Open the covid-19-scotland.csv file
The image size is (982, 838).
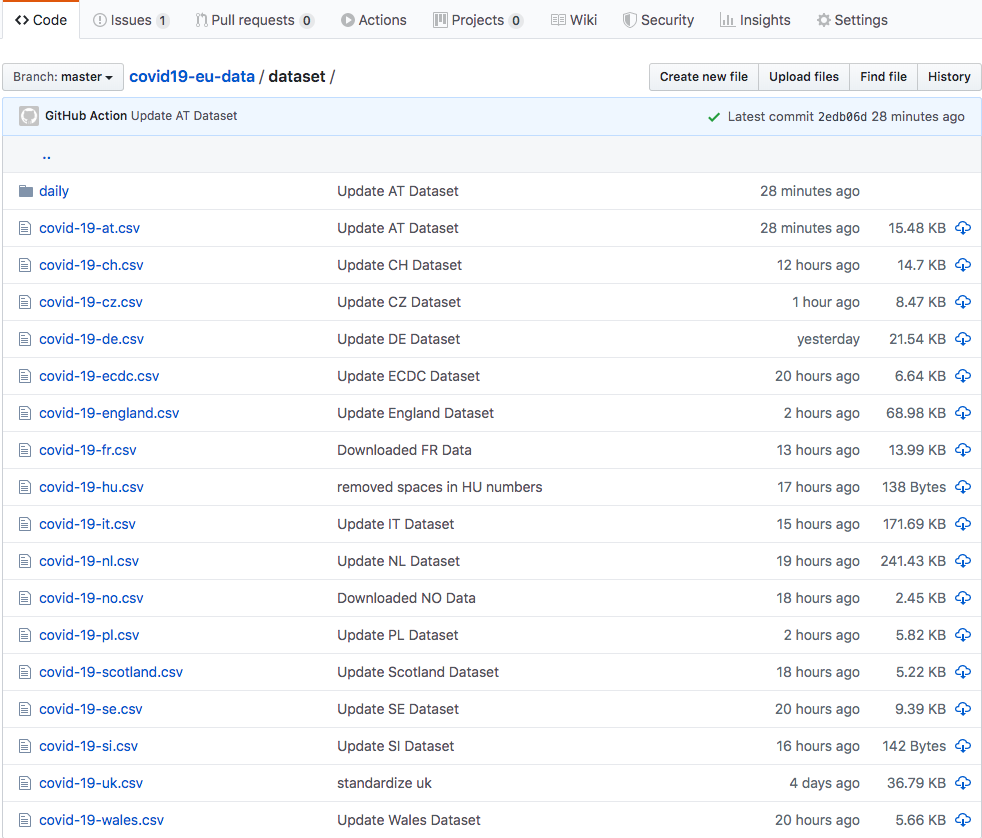111,671
